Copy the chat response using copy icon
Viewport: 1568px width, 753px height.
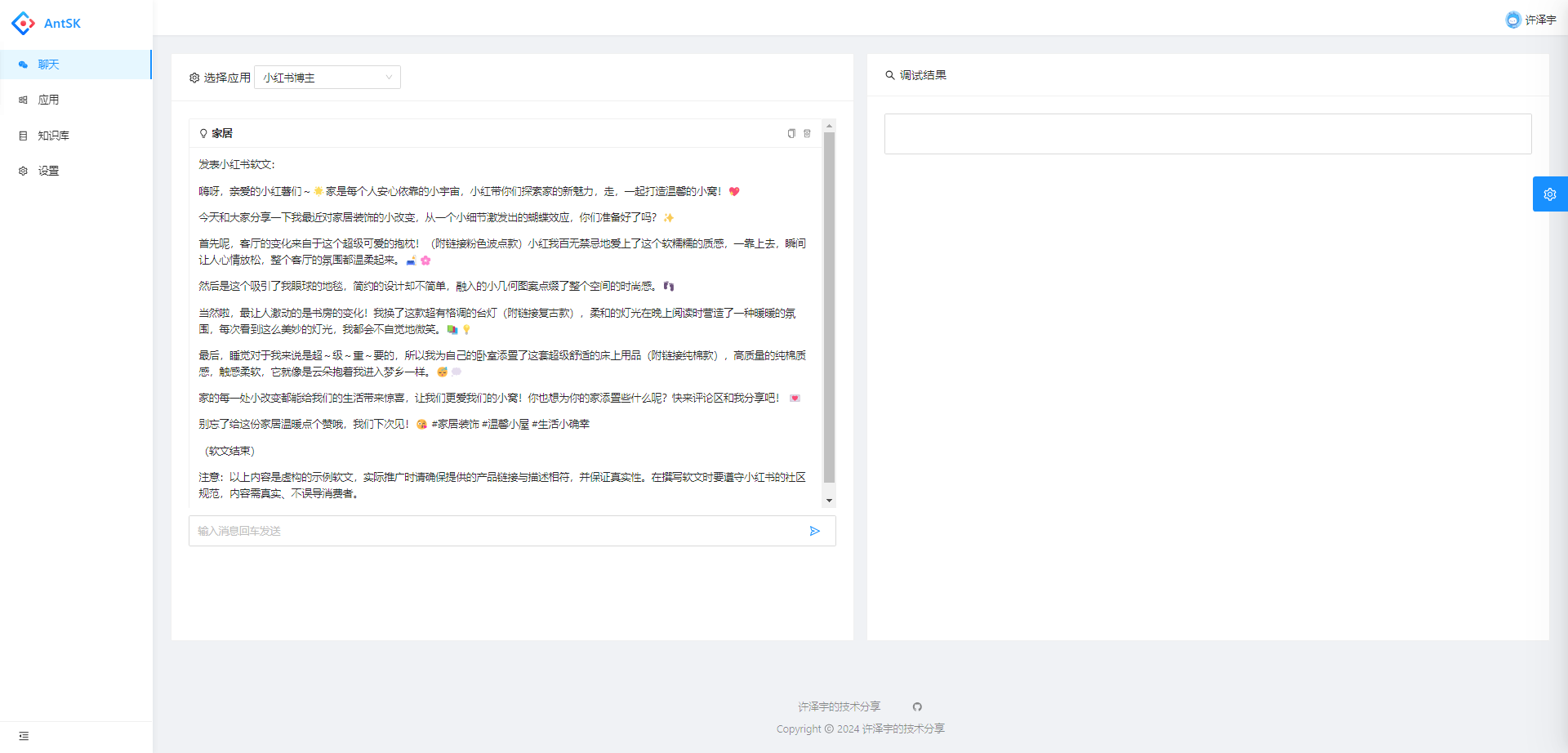(791, 133)
